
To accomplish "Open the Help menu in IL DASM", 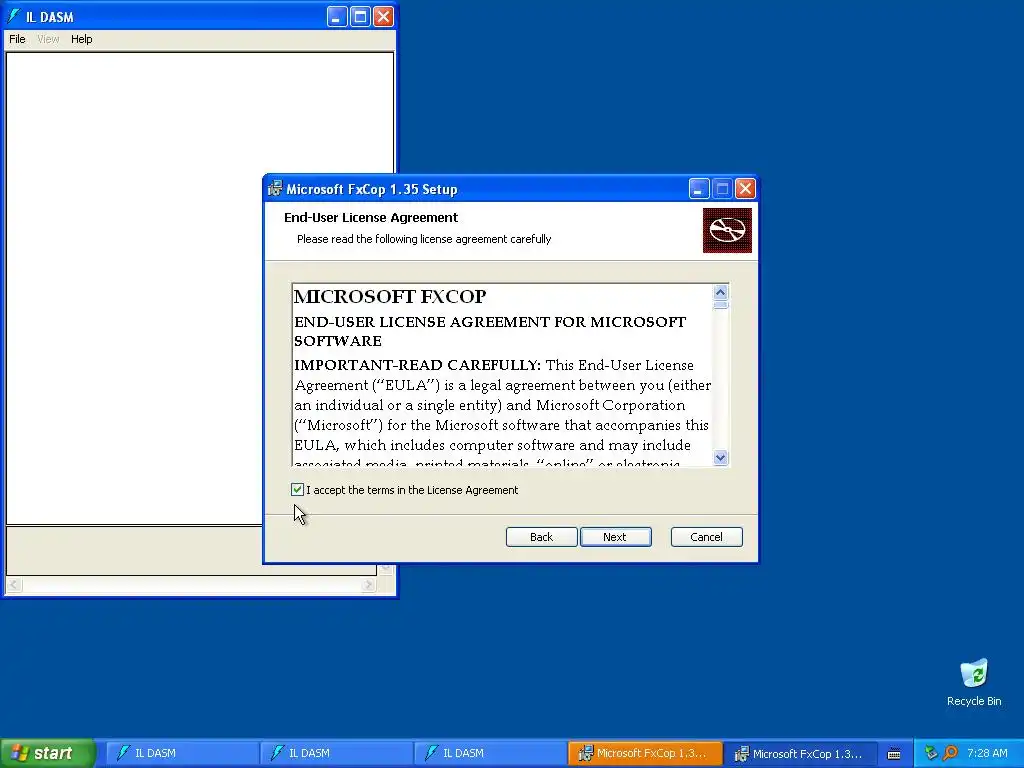I will tap(82, 39).
